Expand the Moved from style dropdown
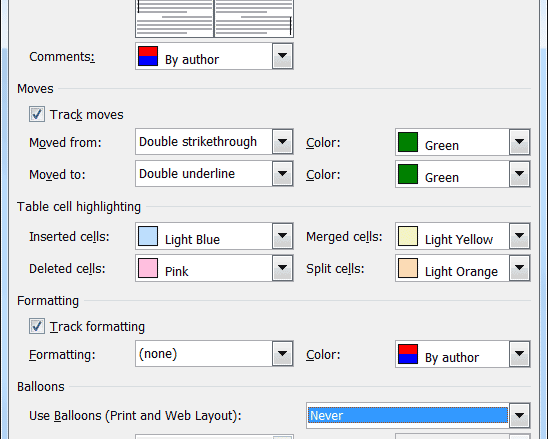Image resolution: width=548 pixels, height=439 pixels. [282, 142]
